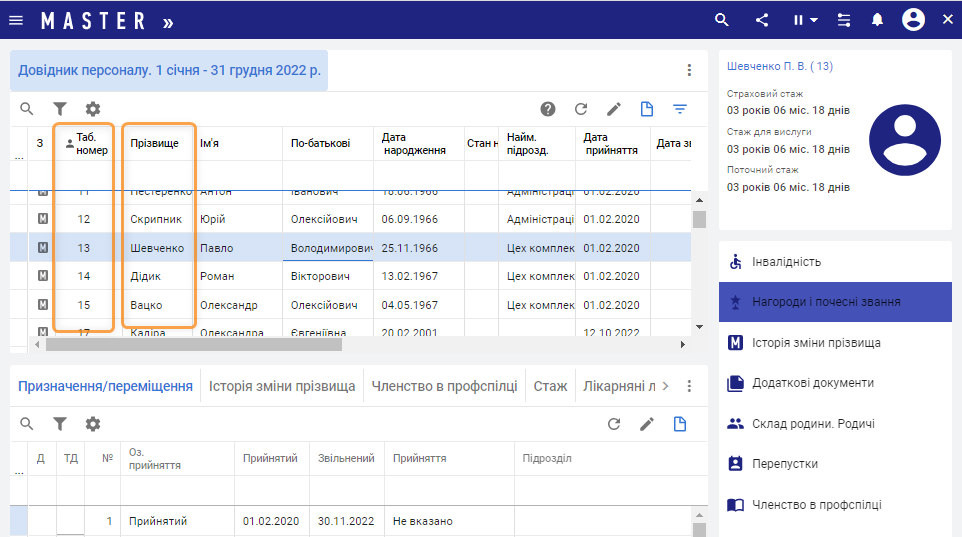This screenshot has width=962, height=537.
Task: Open the notifications bell
Action: click(877, 20)
